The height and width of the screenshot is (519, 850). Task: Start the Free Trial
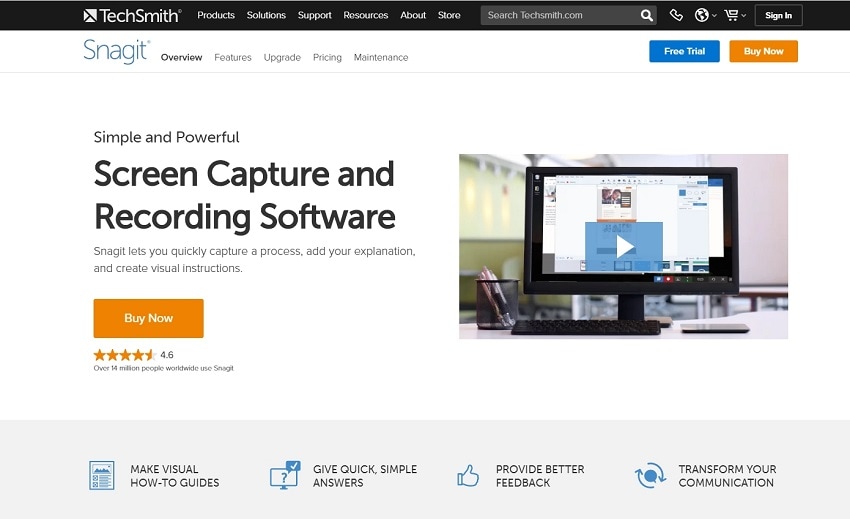(685, 51)
